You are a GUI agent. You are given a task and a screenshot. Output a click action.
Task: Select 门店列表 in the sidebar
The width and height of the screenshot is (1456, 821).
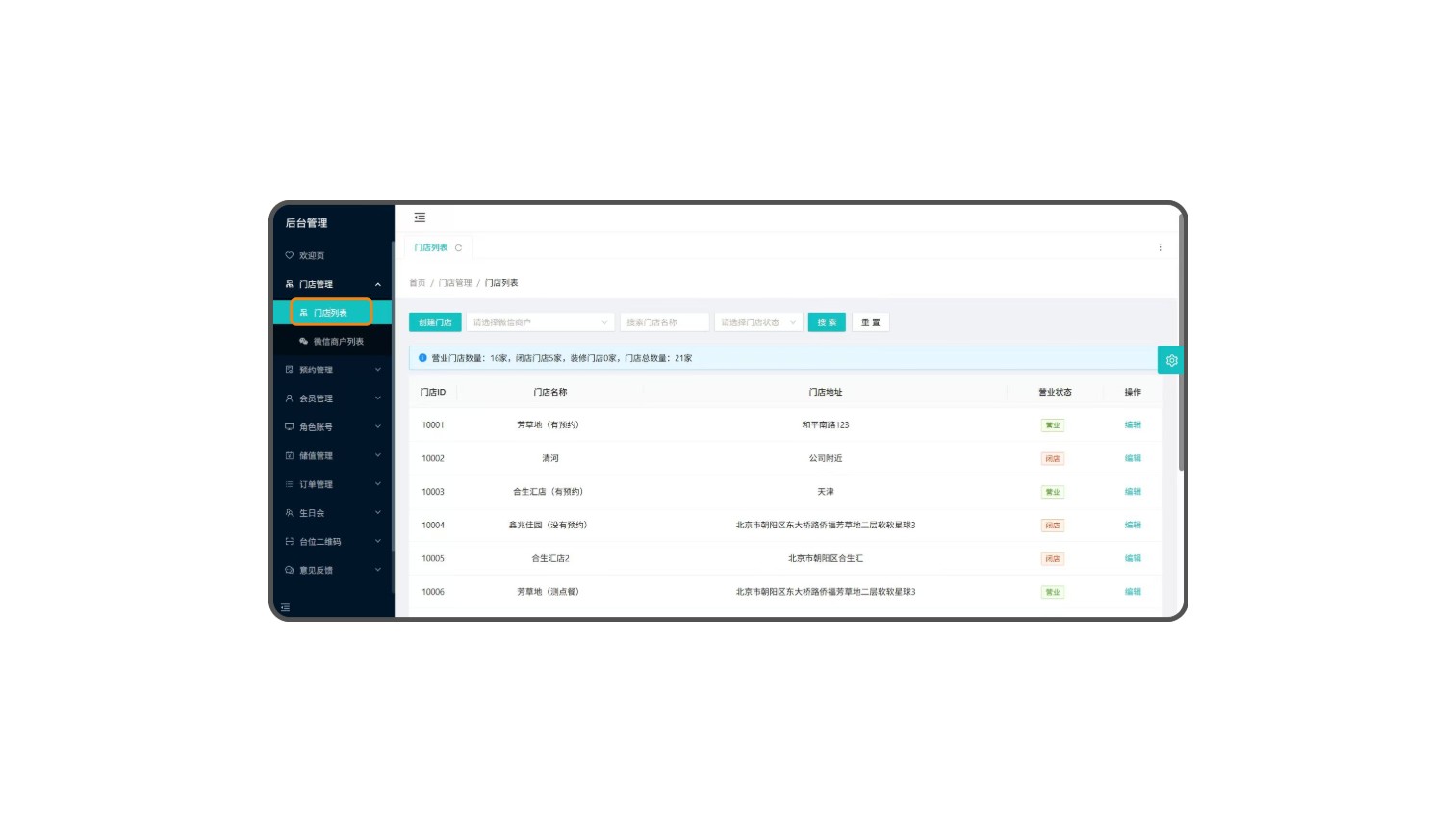331,313
